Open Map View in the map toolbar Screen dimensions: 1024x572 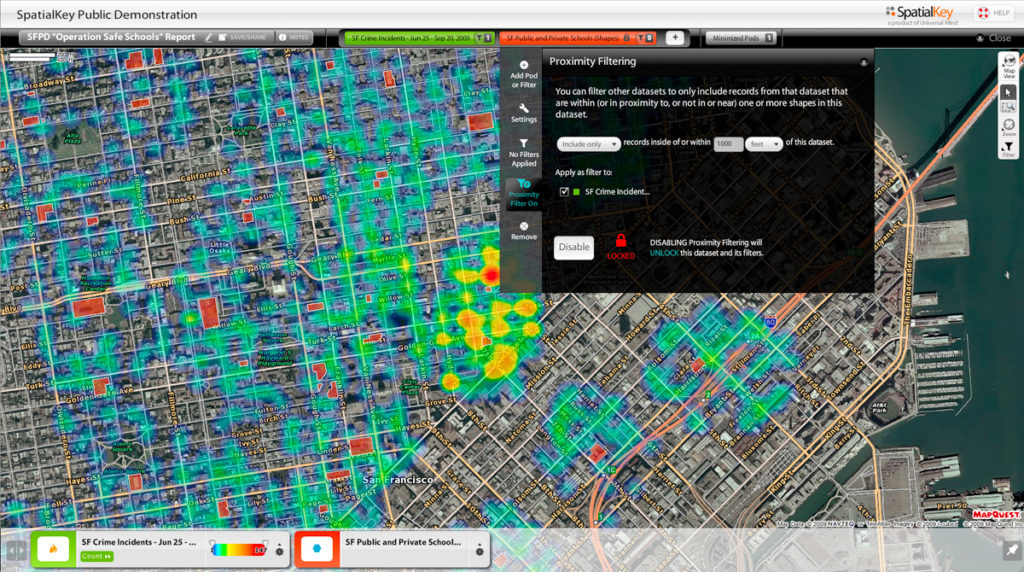point(1009,62)
